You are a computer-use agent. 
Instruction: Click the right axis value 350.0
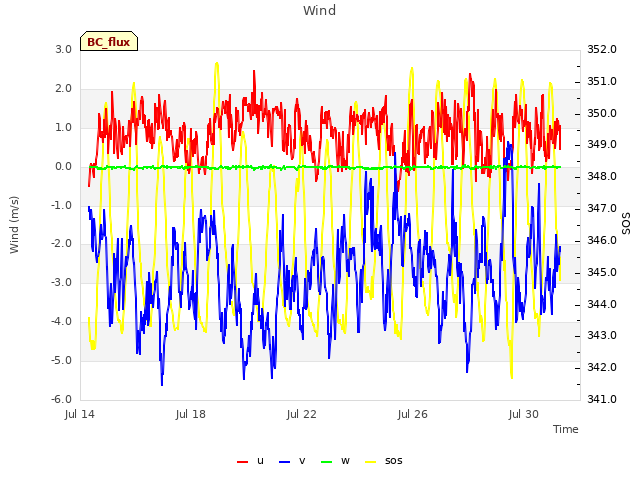pos(602,113)
